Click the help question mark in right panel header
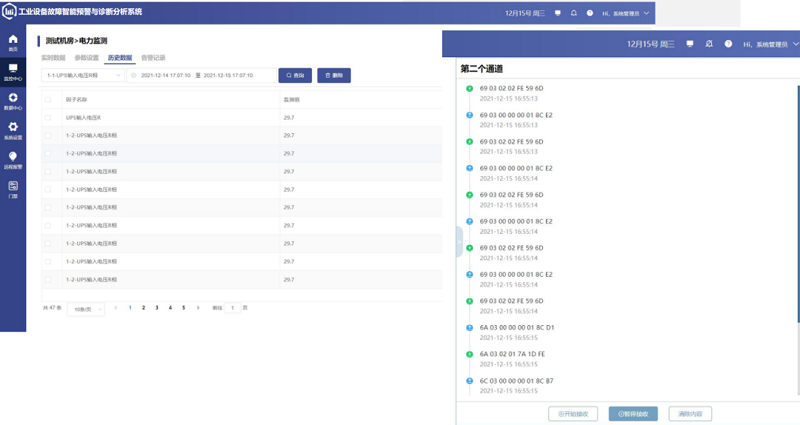 tap(728, 44)
